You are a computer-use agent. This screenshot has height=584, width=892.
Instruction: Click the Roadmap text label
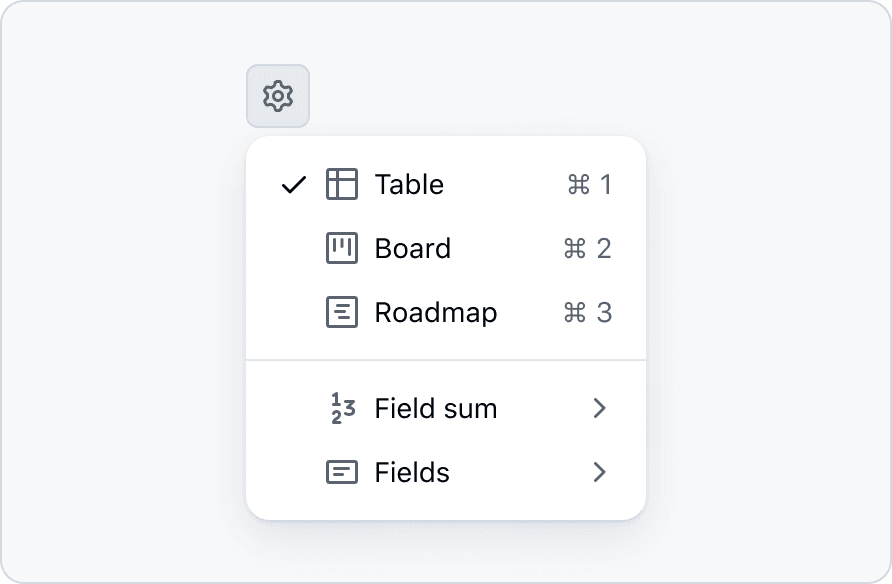click(x=435, y=312)
